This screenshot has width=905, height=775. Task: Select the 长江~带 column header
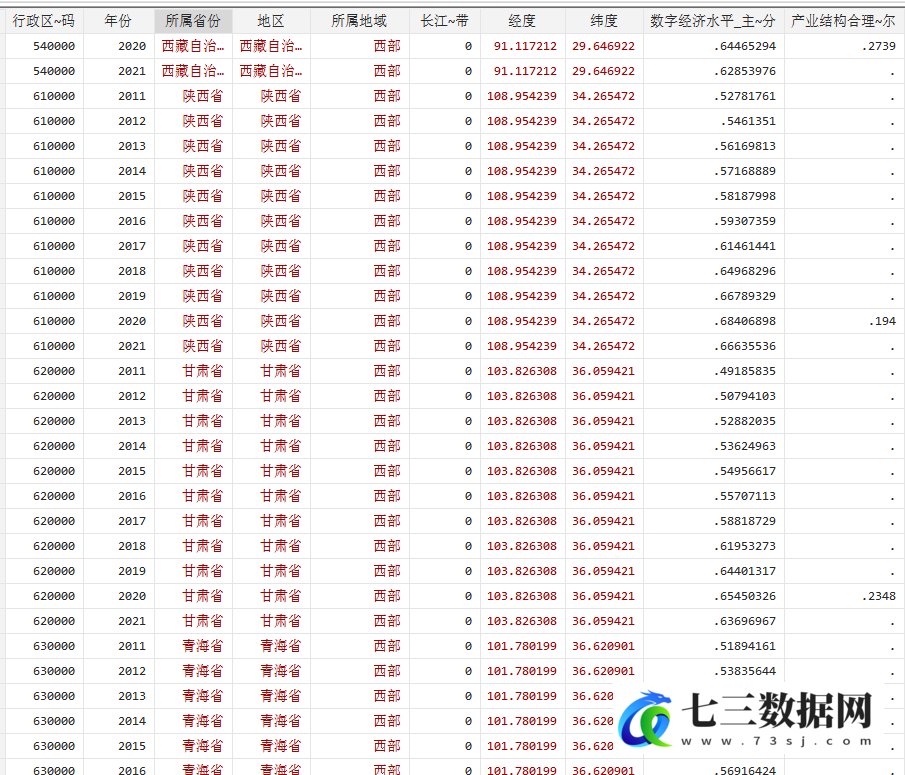444,21
